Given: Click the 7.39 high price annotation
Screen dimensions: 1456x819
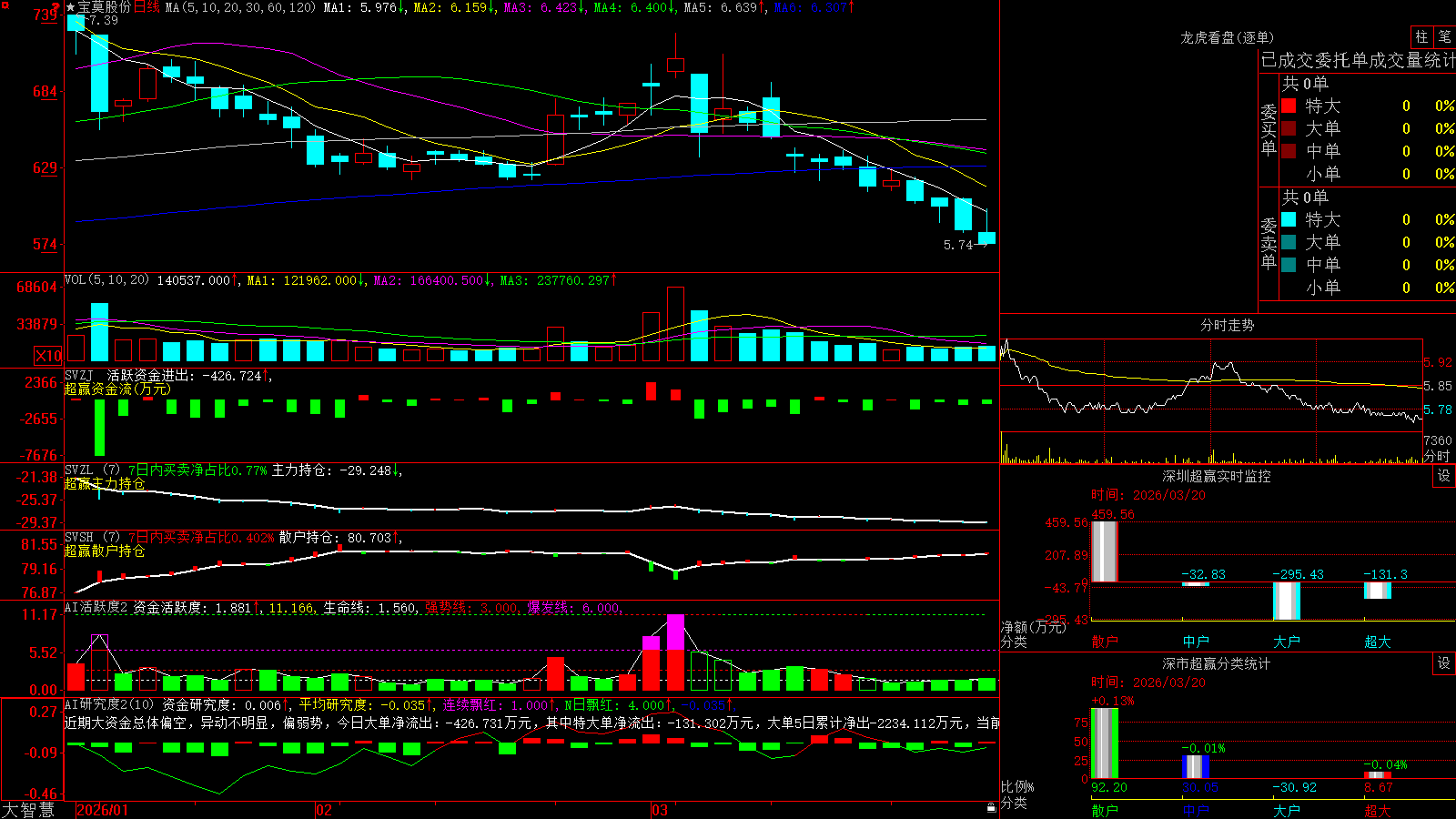Looking at the screenshot, I should 103,20.
